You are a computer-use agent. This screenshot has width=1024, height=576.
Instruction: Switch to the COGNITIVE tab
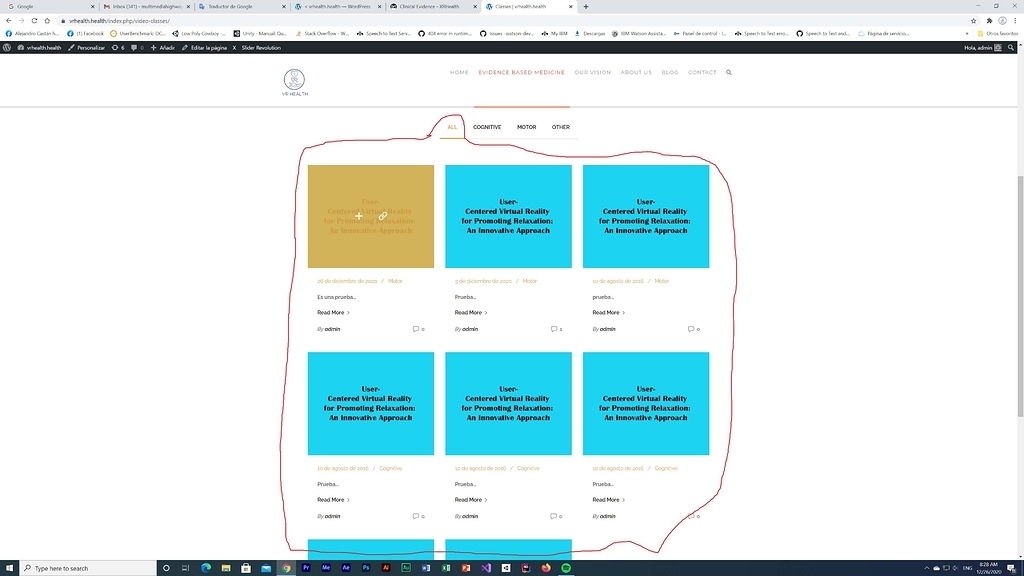488,127
